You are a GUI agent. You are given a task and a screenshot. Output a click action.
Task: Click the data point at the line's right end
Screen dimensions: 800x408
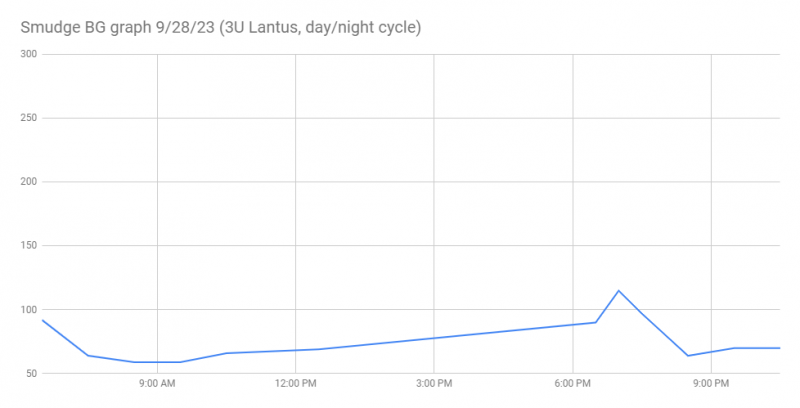(779, 348)
